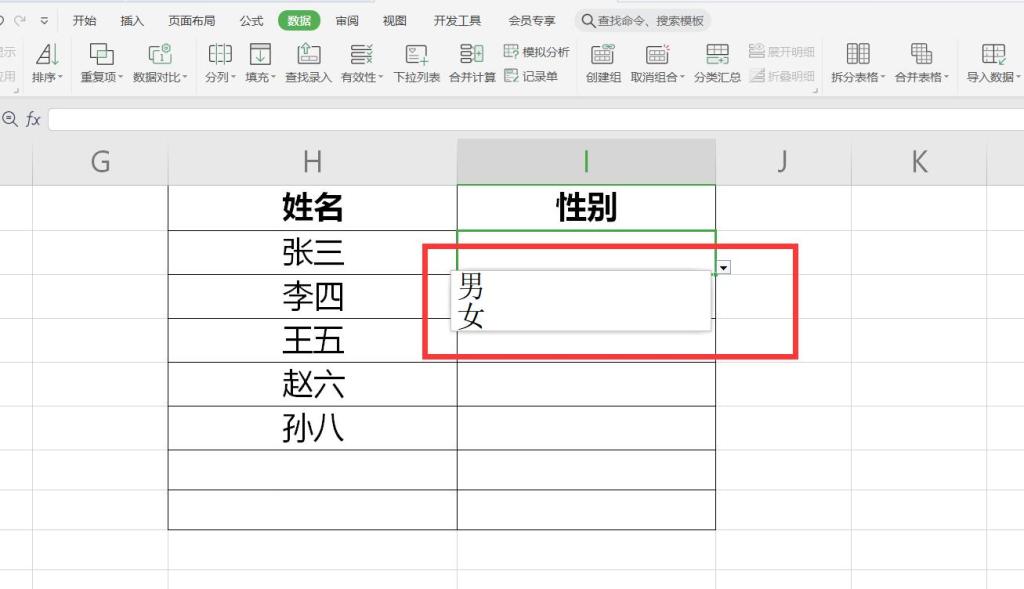Select 女 from the dropdown list
The image size is (1024, 589).
click(470, 315)
